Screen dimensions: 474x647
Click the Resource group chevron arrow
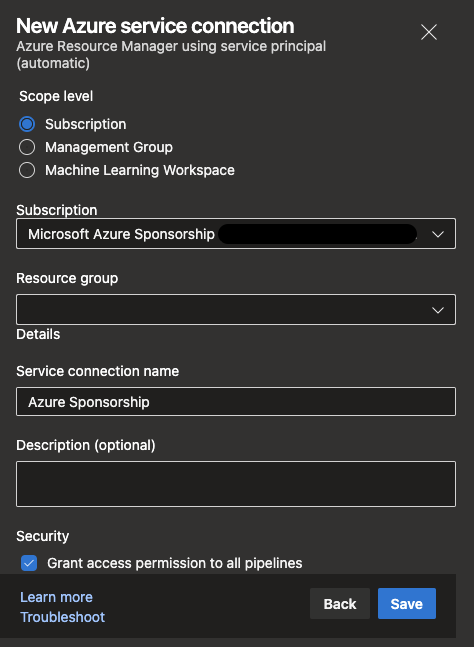tap(438, 310)
